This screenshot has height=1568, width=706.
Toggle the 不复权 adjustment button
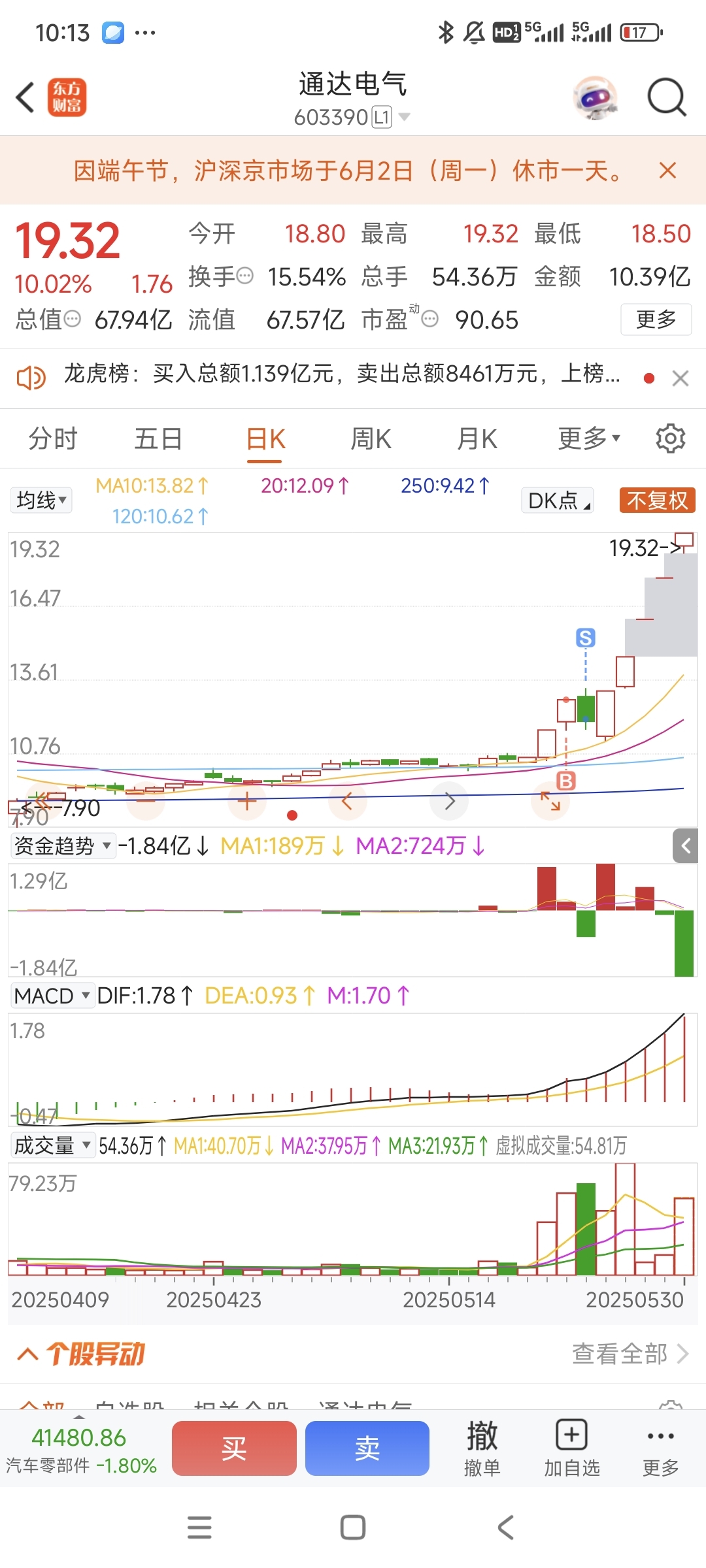[x=657, y=500]
